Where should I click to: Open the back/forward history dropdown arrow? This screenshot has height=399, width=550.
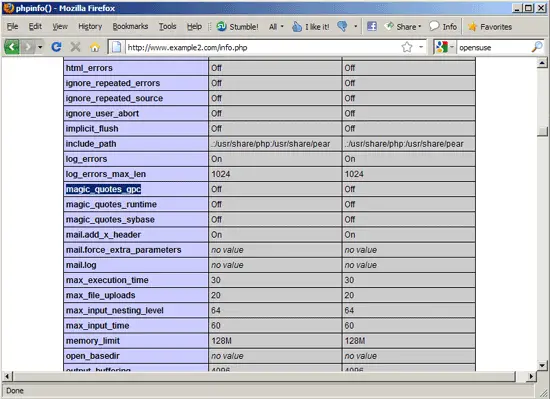click(x=40, y=47)
